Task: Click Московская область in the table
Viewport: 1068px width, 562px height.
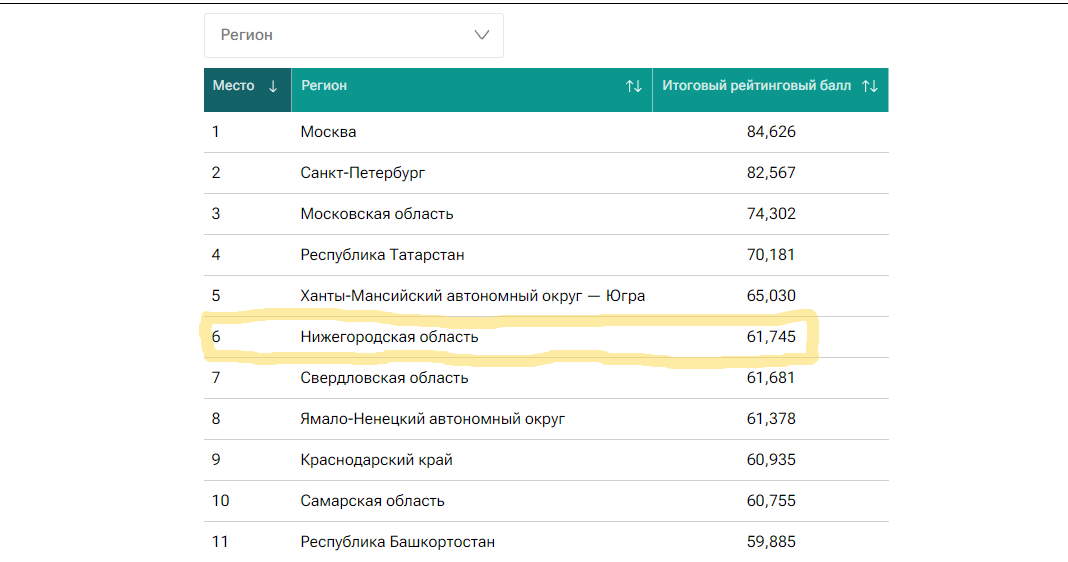Action: point(377,214)
